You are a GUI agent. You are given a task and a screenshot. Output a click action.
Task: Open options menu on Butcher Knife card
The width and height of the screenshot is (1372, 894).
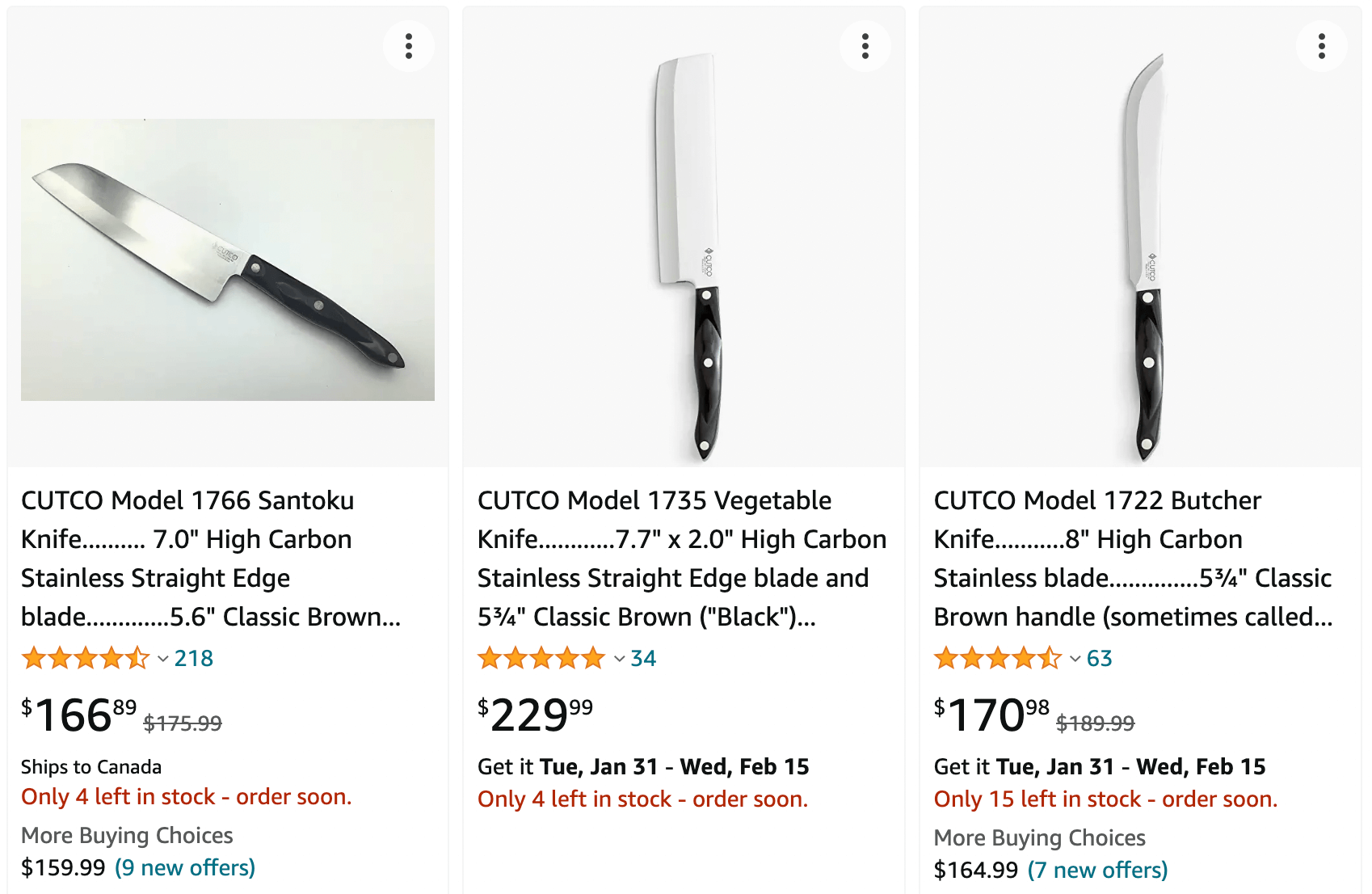coord(1322,46)
